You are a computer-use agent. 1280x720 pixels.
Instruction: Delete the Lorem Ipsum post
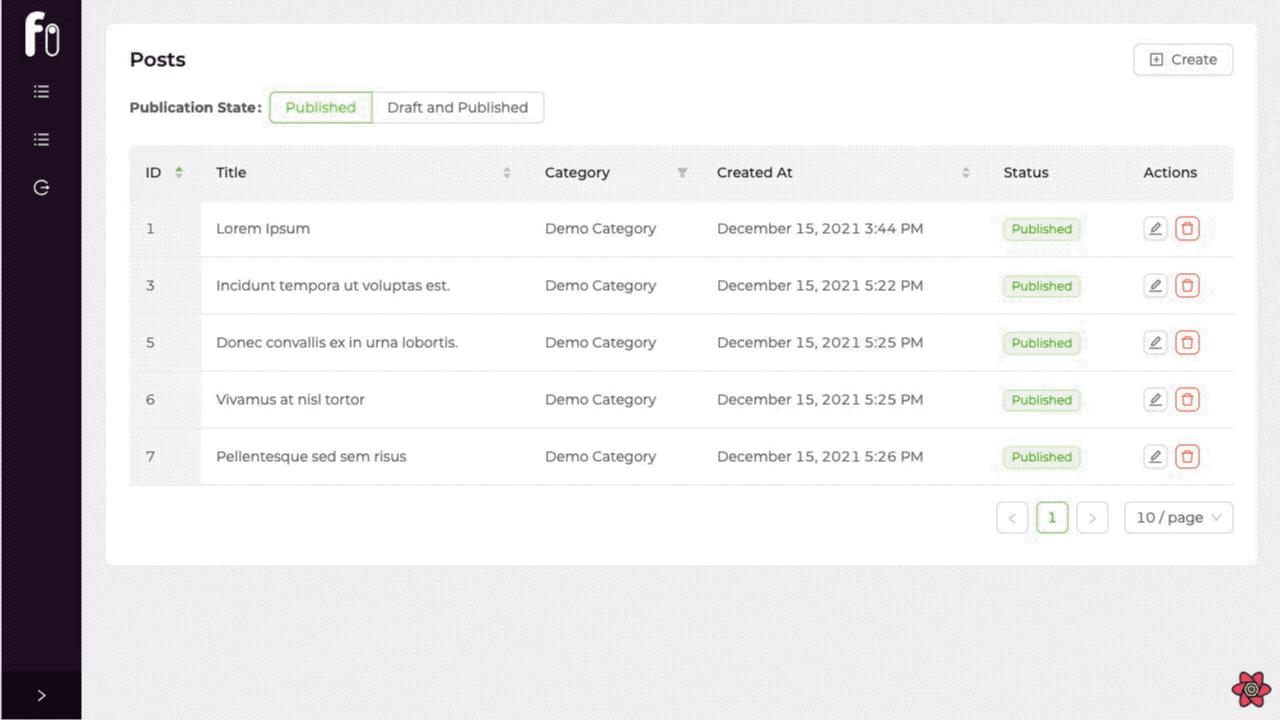click(x=1187, y=229)
